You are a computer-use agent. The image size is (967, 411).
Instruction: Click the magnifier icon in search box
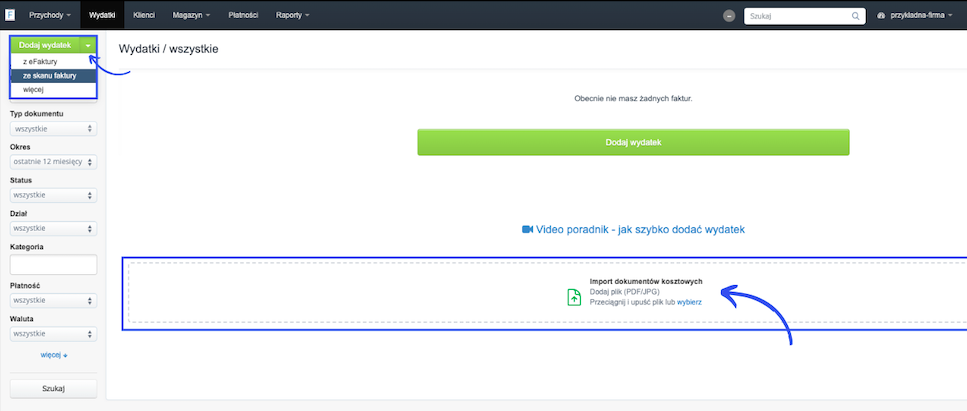click(855, 16)
